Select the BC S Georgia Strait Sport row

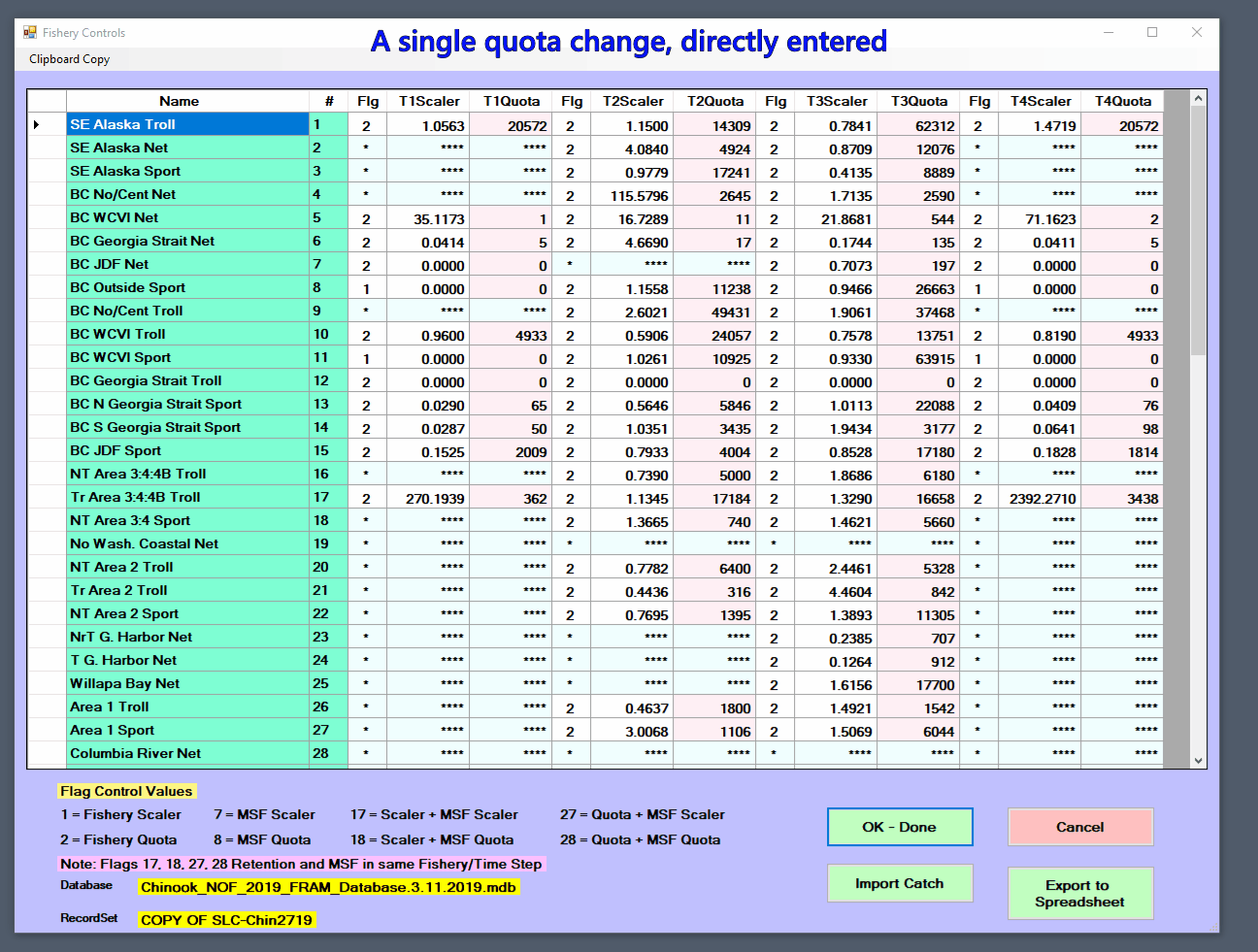click(x=187, y=427)
